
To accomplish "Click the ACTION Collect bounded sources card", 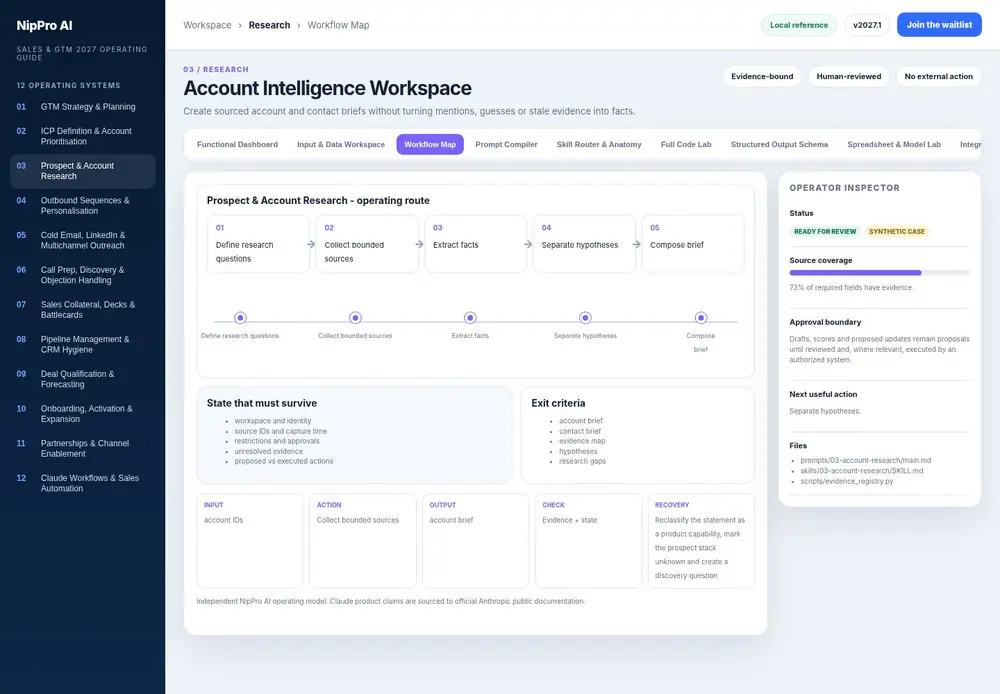I will (363, 540).
